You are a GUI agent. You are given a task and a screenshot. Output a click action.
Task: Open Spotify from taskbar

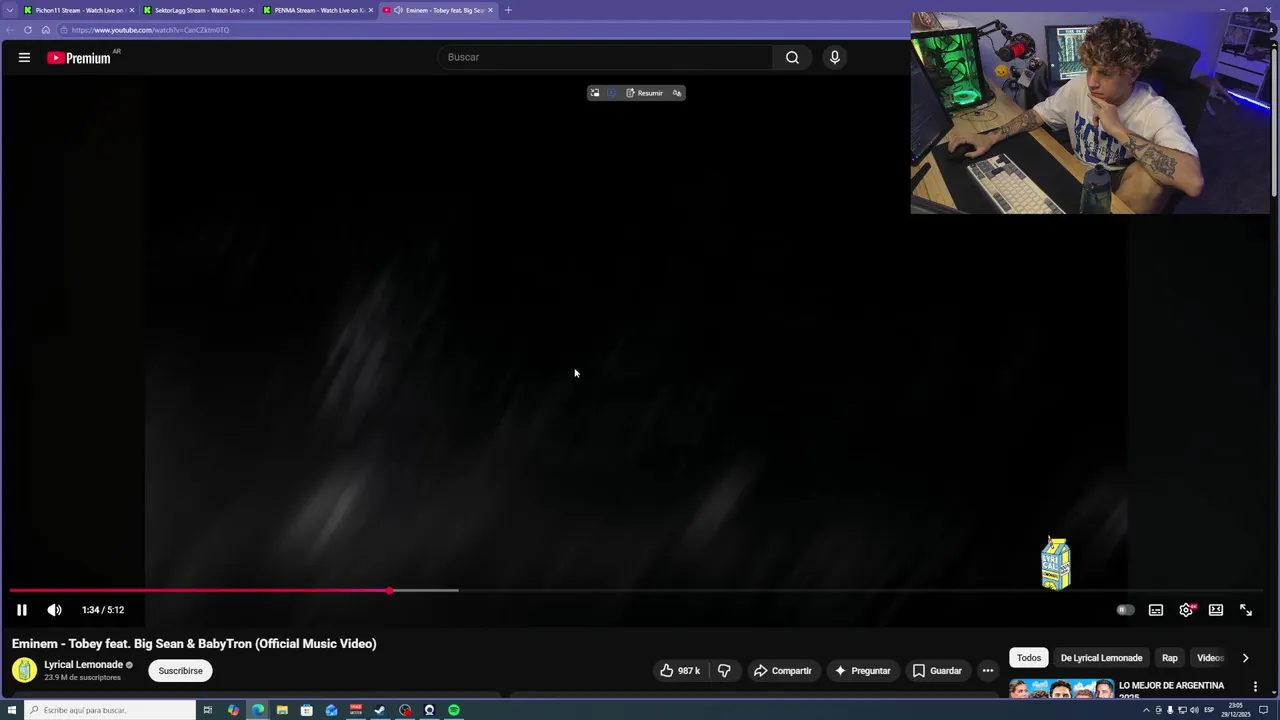coord(454,710)
